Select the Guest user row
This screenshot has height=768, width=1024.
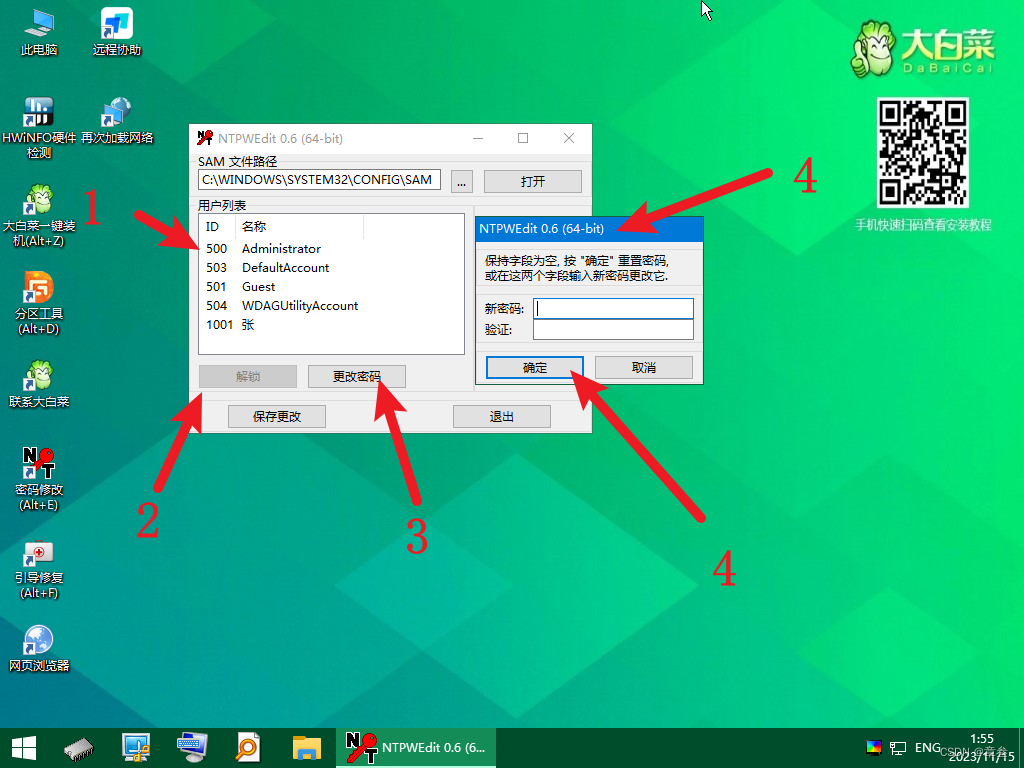pos(330,287)
